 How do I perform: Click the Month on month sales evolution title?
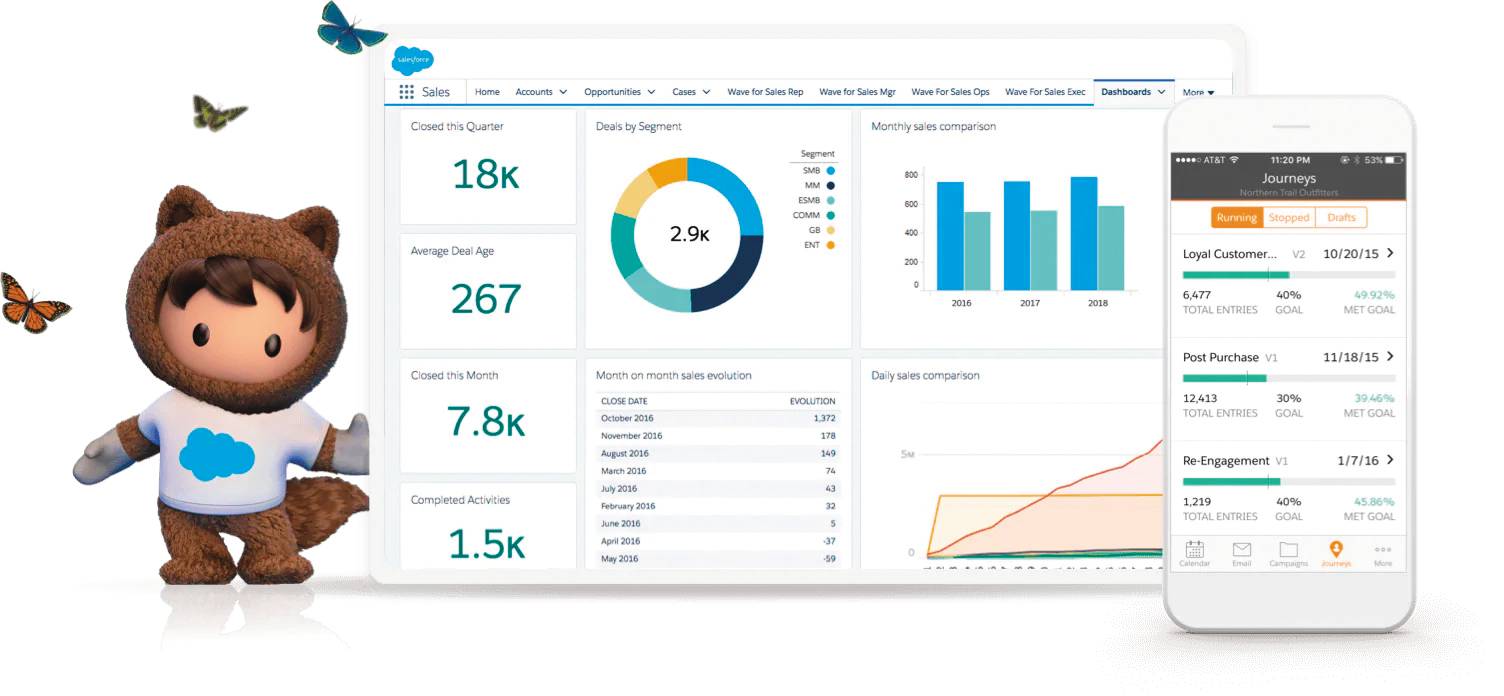pos(673,376)
